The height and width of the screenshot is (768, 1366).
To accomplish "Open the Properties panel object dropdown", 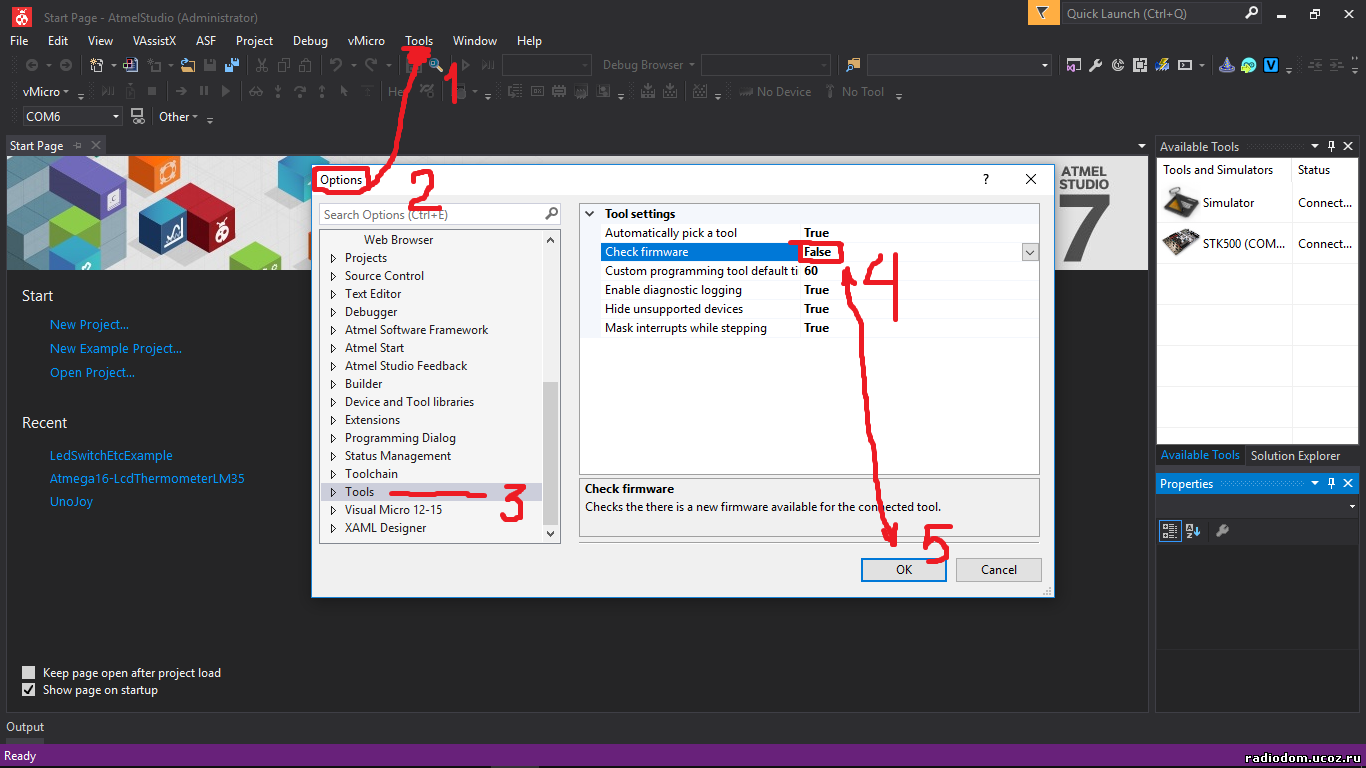I will [x=1352, y=506].
